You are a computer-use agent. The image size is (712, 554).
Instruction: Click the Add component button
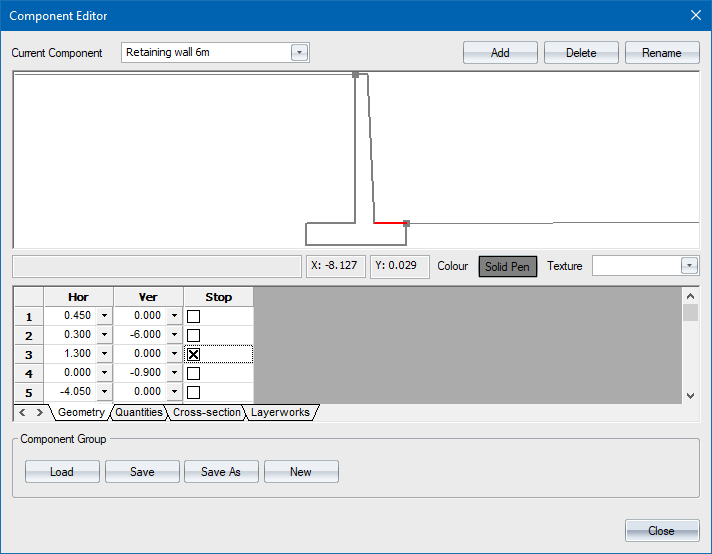click(500, 53)
